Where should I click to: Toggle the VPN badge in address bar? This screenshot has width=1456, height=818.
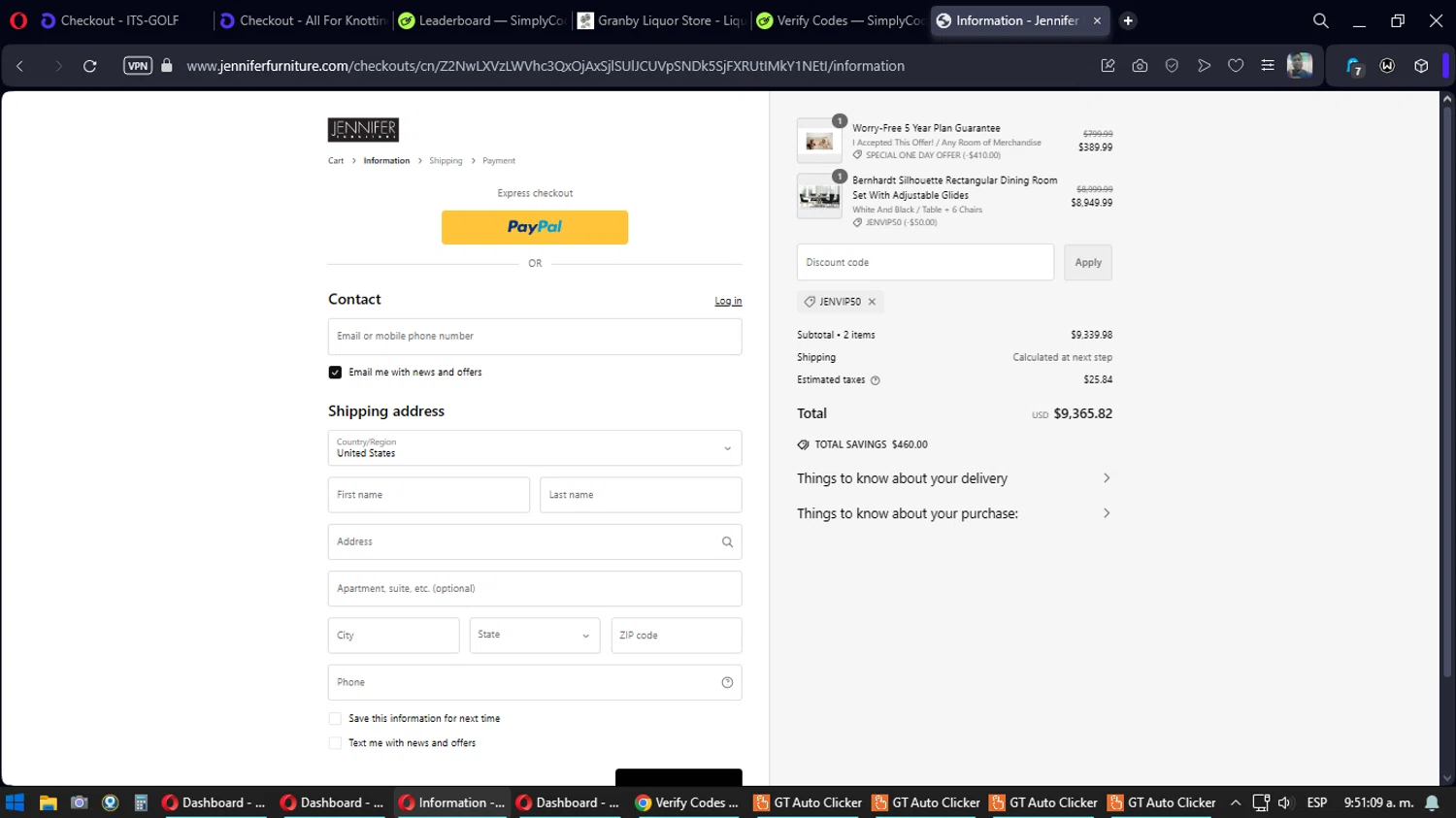[138, 66]
